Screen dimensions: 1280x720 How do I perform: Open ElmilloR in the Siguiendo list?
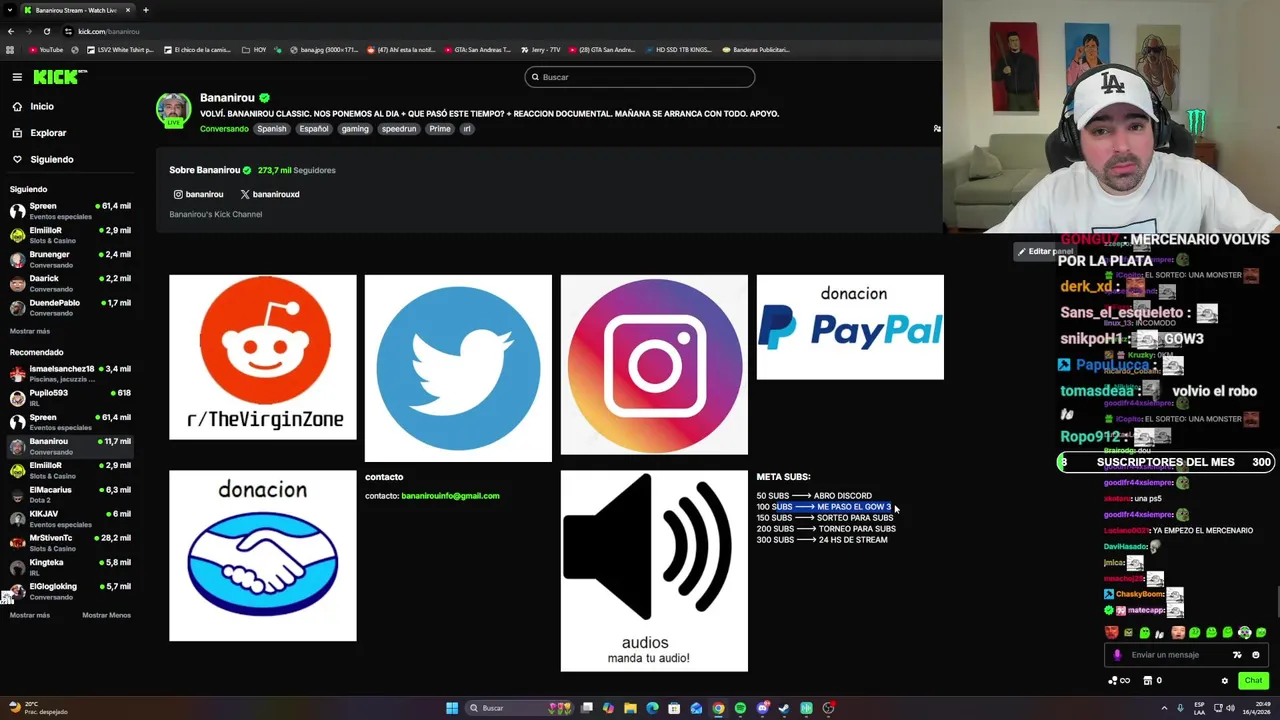click(70, 234)
